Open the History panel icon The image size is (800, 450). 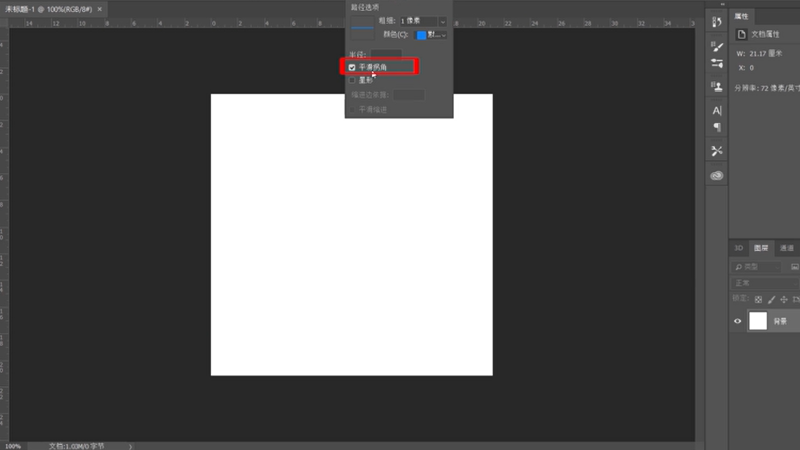click(x=717, y=22)
